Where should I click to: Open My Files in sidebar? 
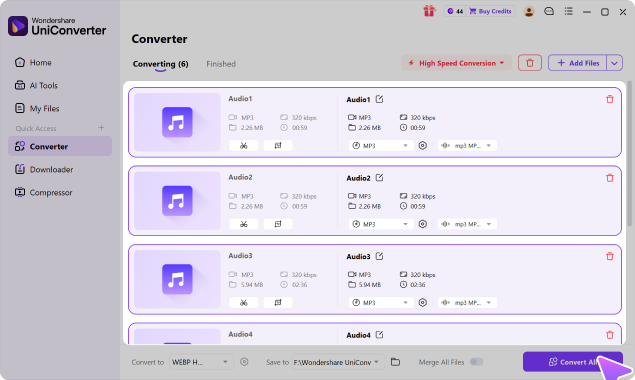tap(60, 109)
